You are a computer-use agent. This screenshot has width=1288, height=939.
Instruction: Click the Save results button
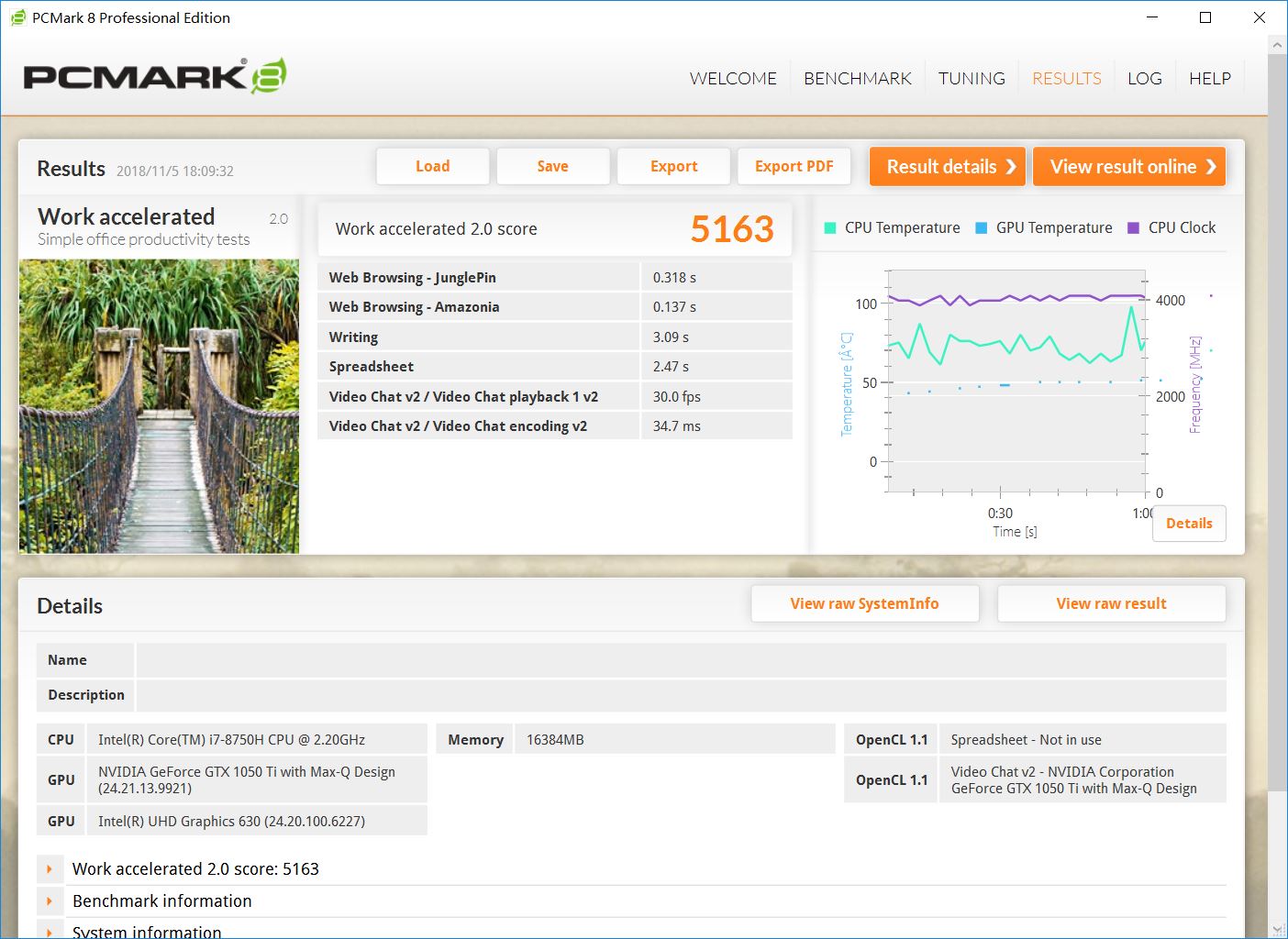[553, 166]
